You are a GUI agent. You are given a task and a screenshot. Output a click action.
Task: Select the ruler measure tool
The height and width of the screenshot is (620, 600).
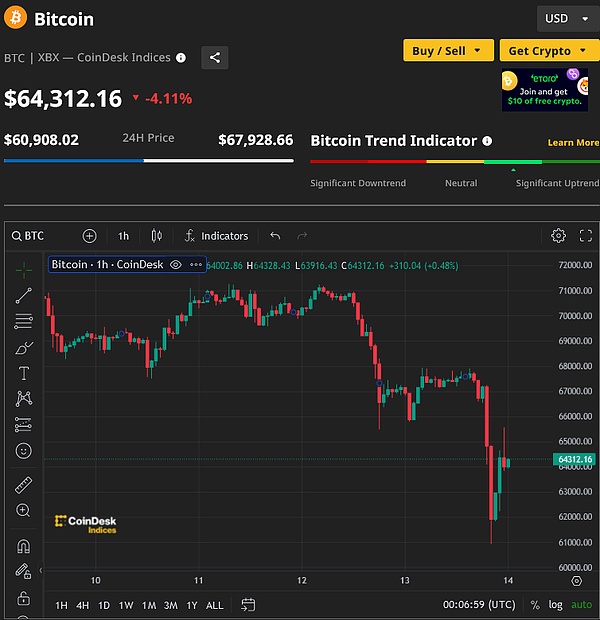[x=23, y=485]
